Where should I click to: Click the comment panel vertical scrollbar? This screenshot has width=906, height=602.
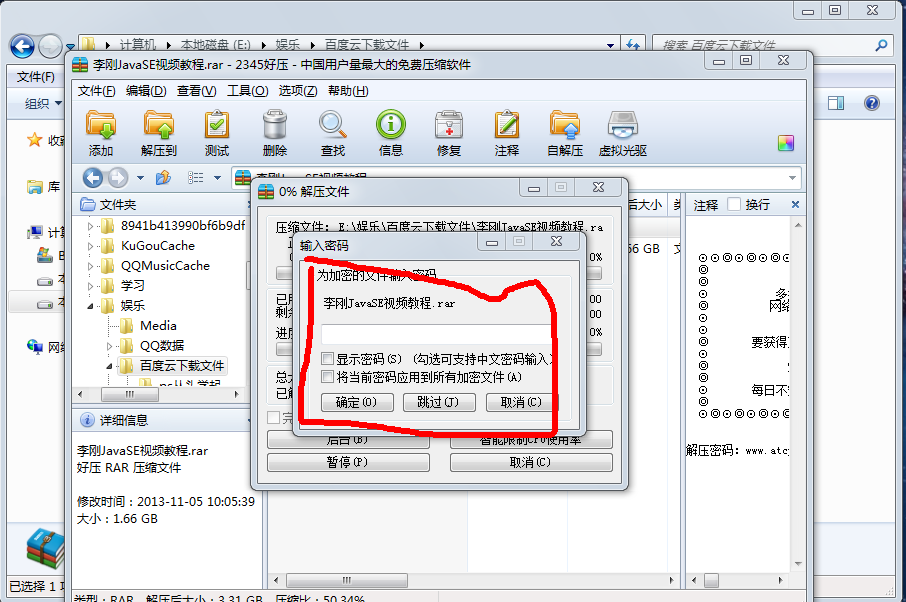pos(798,394)
